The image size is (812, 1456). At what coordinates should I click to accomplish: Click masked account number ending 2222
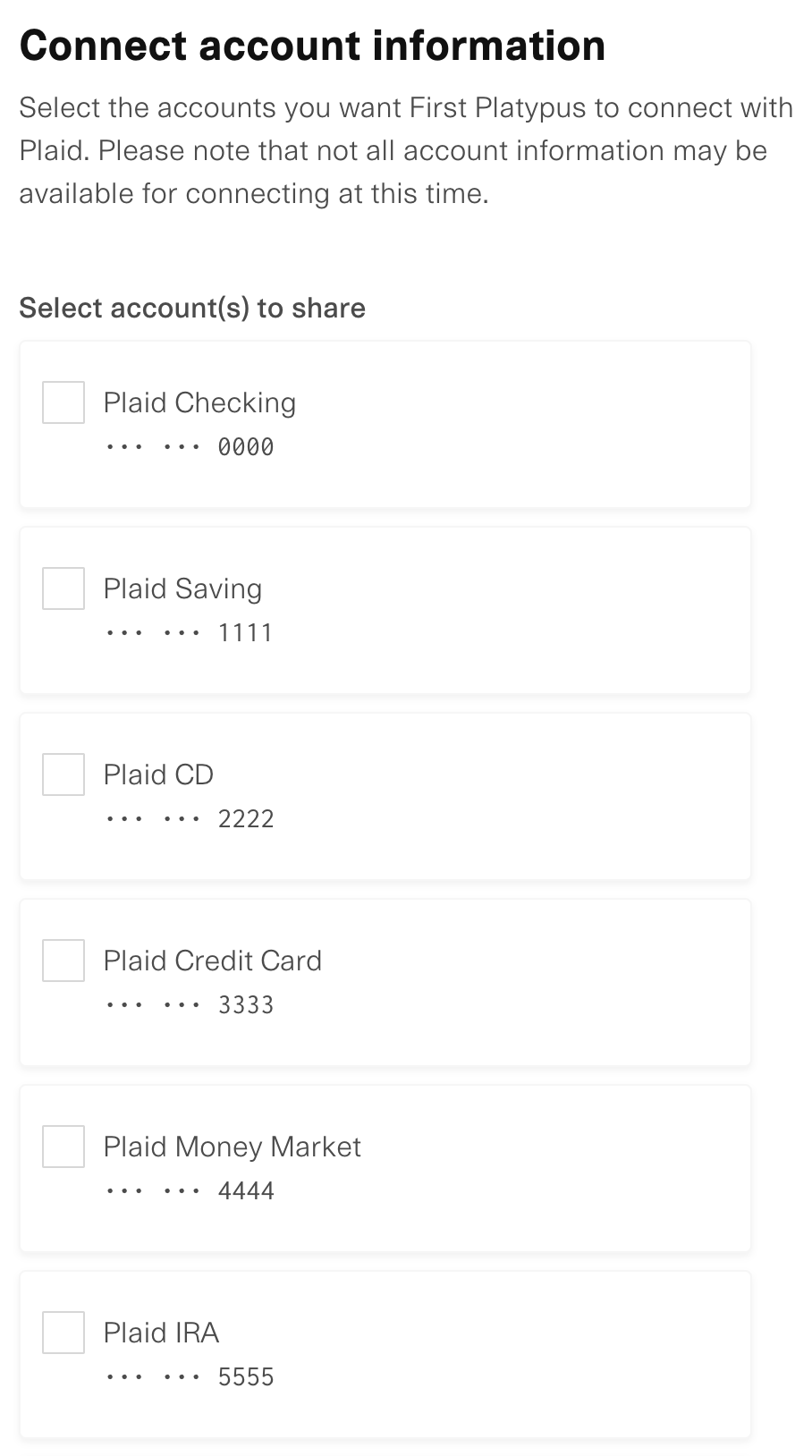(190, 819)
